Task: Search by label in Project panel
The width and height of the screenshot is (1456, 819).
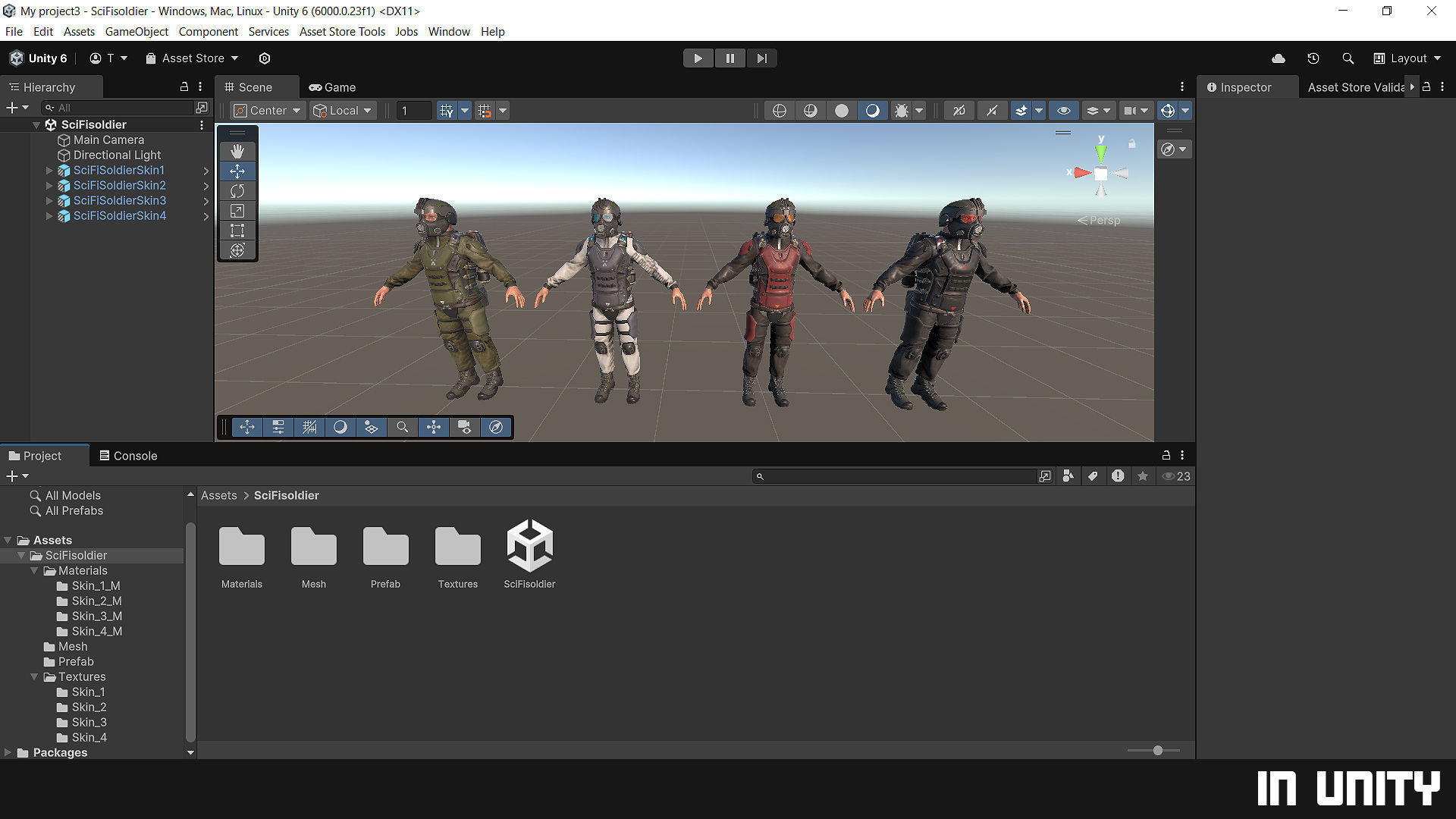Action: coord(1093,476)
